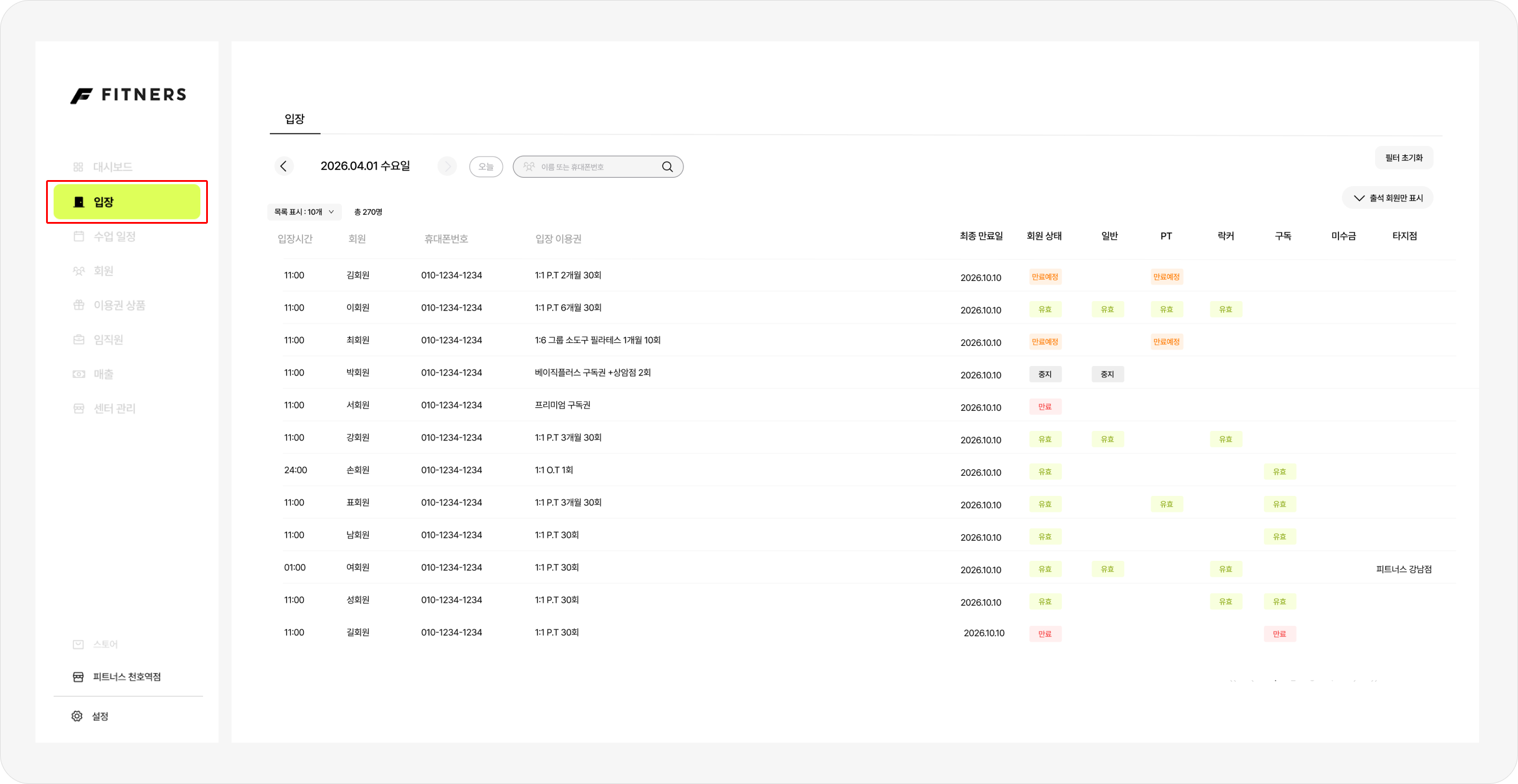Select the 수업 일정 calendar icon
Viewport: 1518px width, 784px height.
(x=78, y=237)
